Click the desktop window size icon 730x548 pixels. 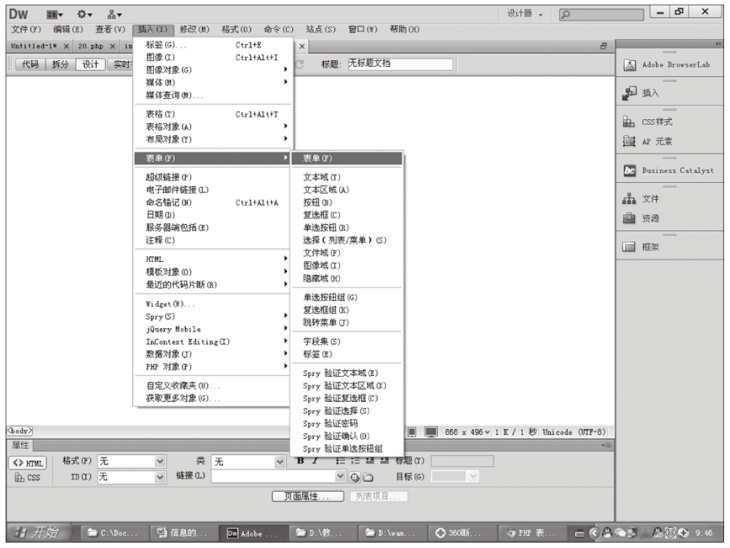pos(431,432)
